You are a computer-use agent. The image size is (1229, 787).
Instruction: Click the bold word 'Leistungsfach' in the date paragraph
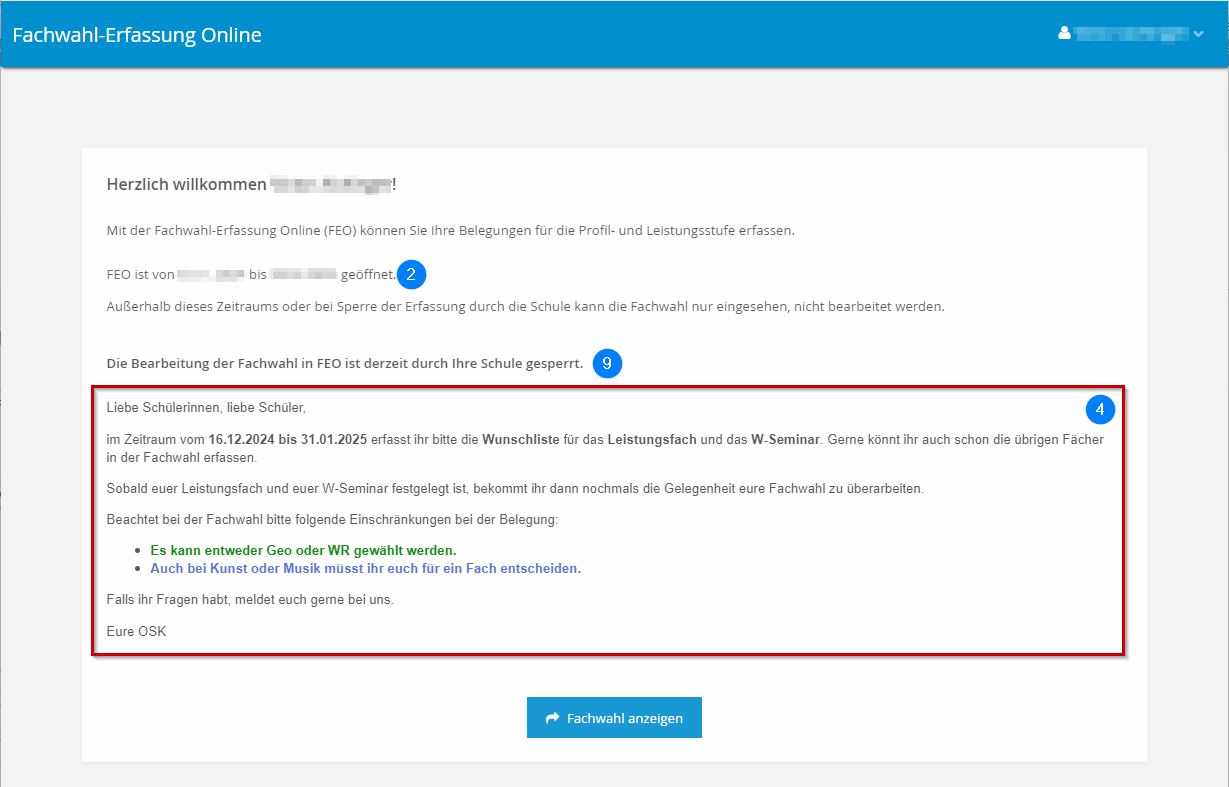(652, 439)
